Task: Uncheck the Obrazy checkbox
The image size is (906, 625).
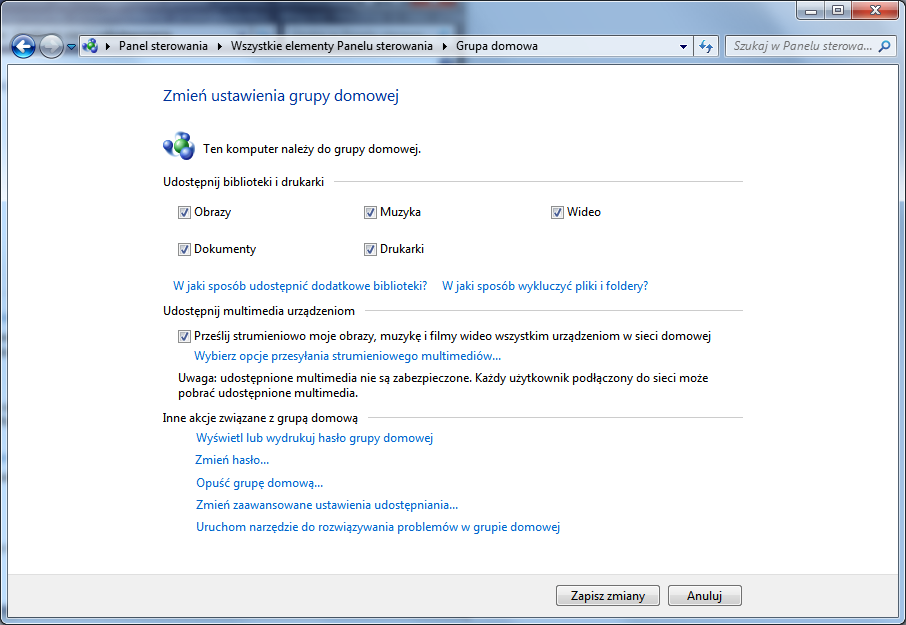Action: pos(184,213)
